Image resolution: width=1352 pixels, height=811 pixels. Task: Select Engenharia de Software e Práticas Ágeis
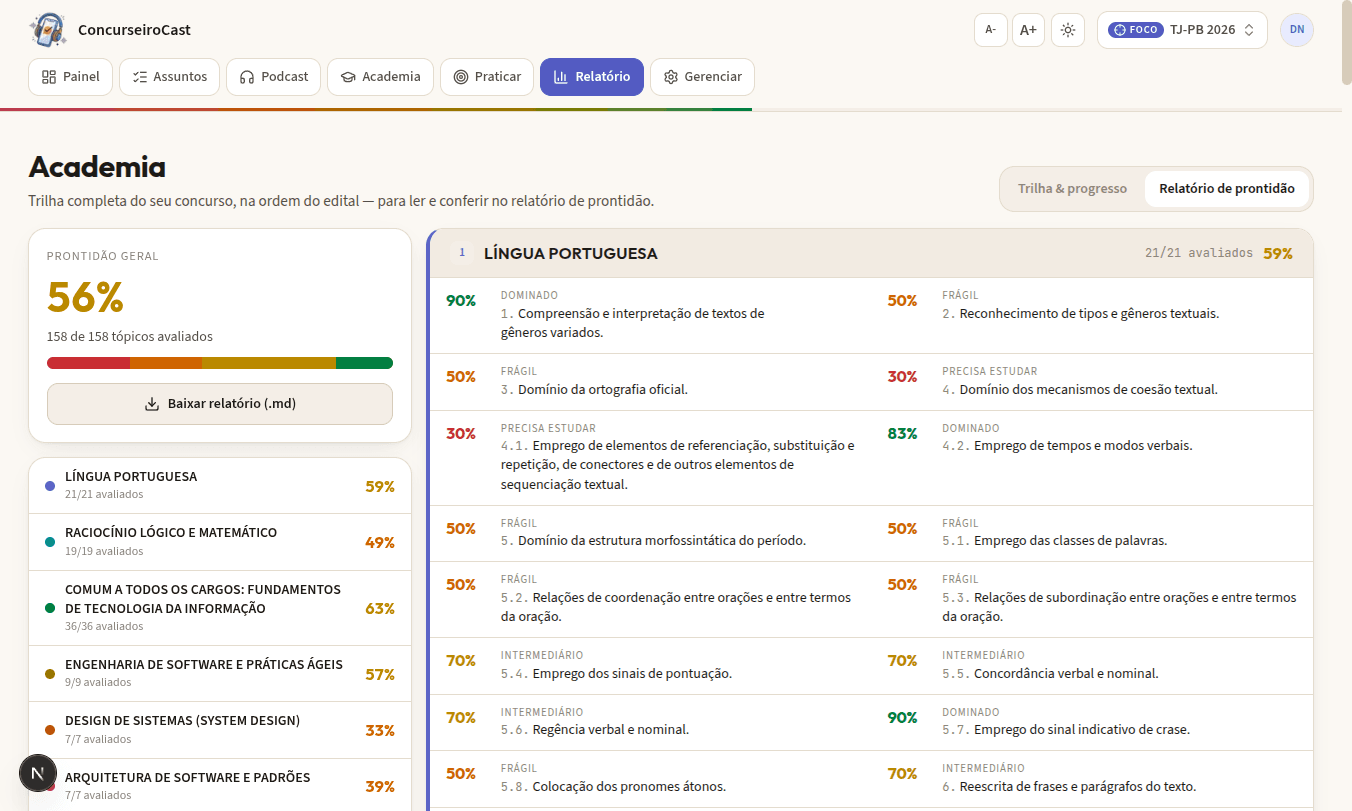[x=220, y=674]
